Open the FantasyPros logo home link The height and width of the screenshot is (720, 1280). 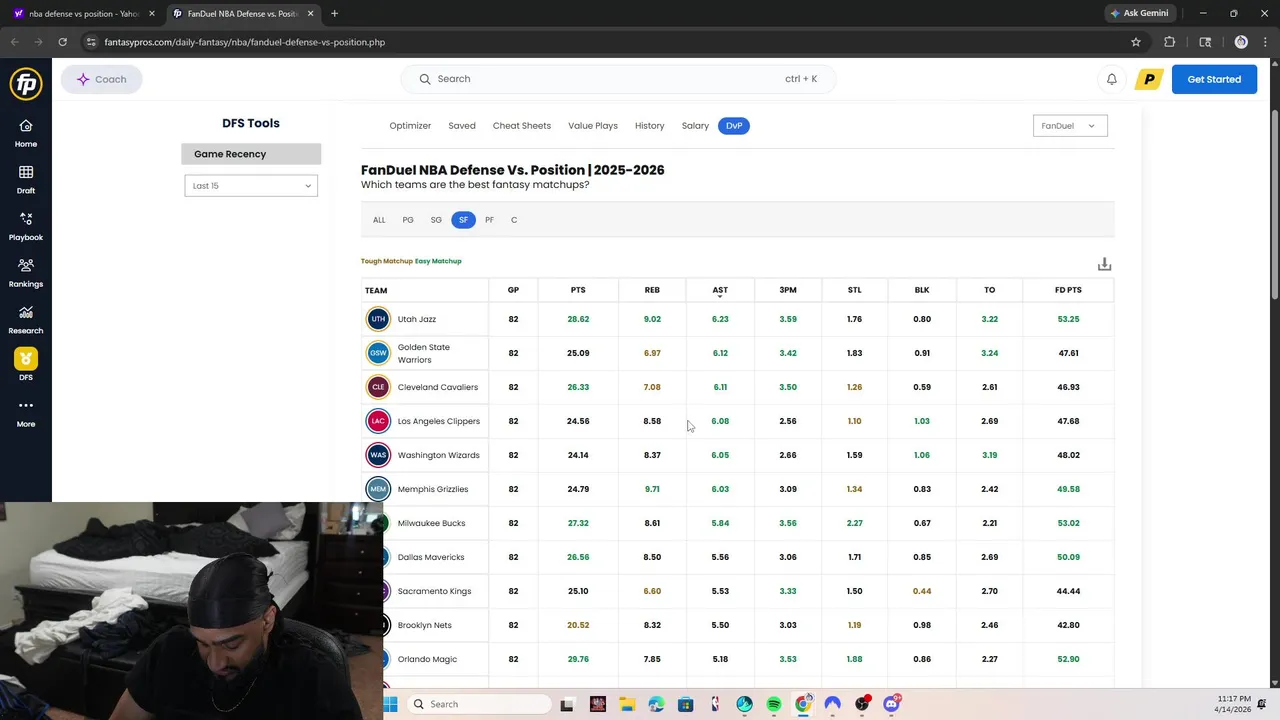pyautogui.click(x=26, y=84)
